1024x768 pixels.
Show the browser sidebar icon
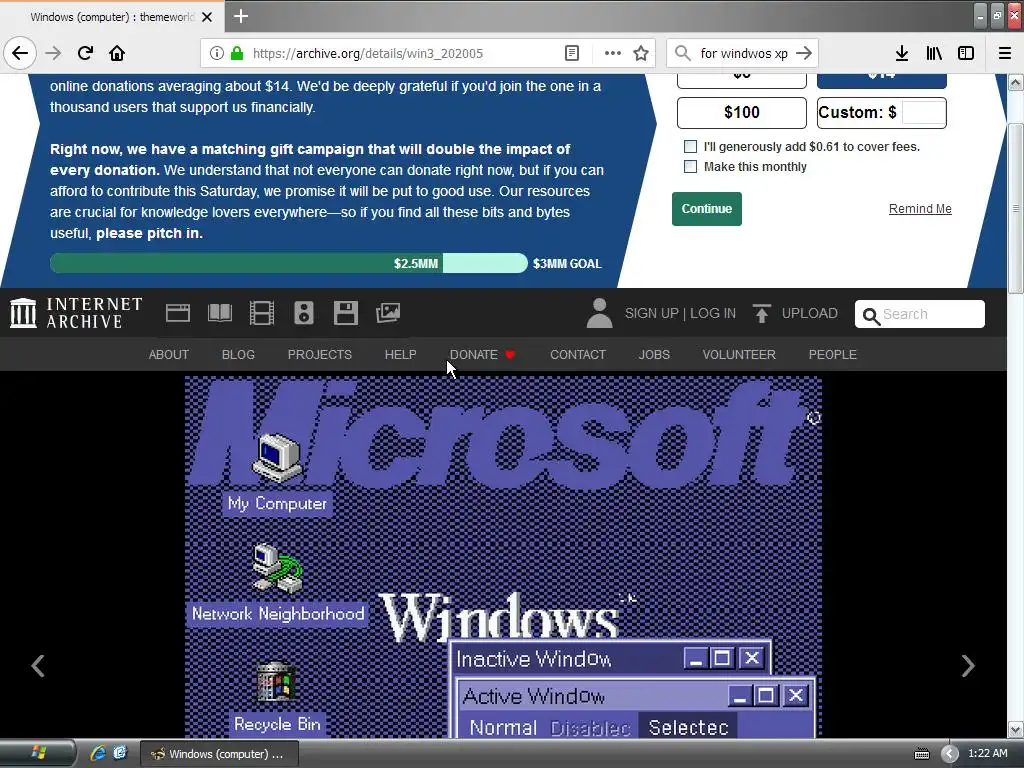(966, 53)
